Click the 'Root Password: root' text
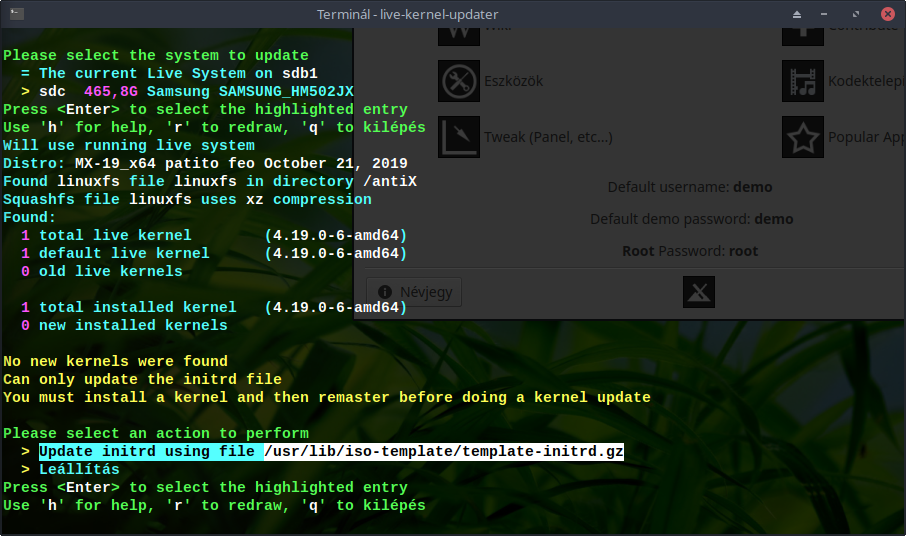 pos(690,251)
